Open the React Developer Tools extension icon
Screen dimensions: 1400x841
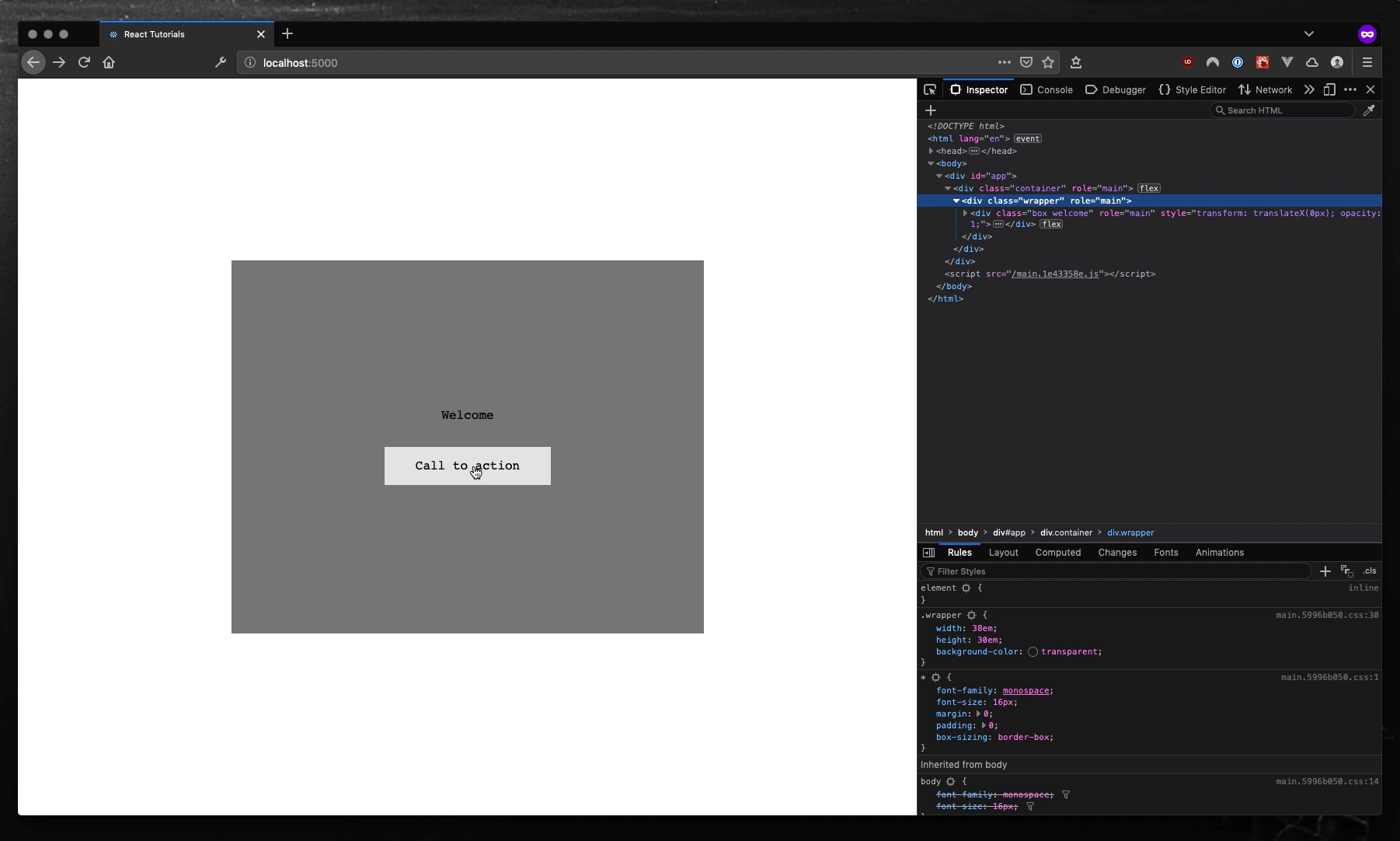[x=1262, y=62]
